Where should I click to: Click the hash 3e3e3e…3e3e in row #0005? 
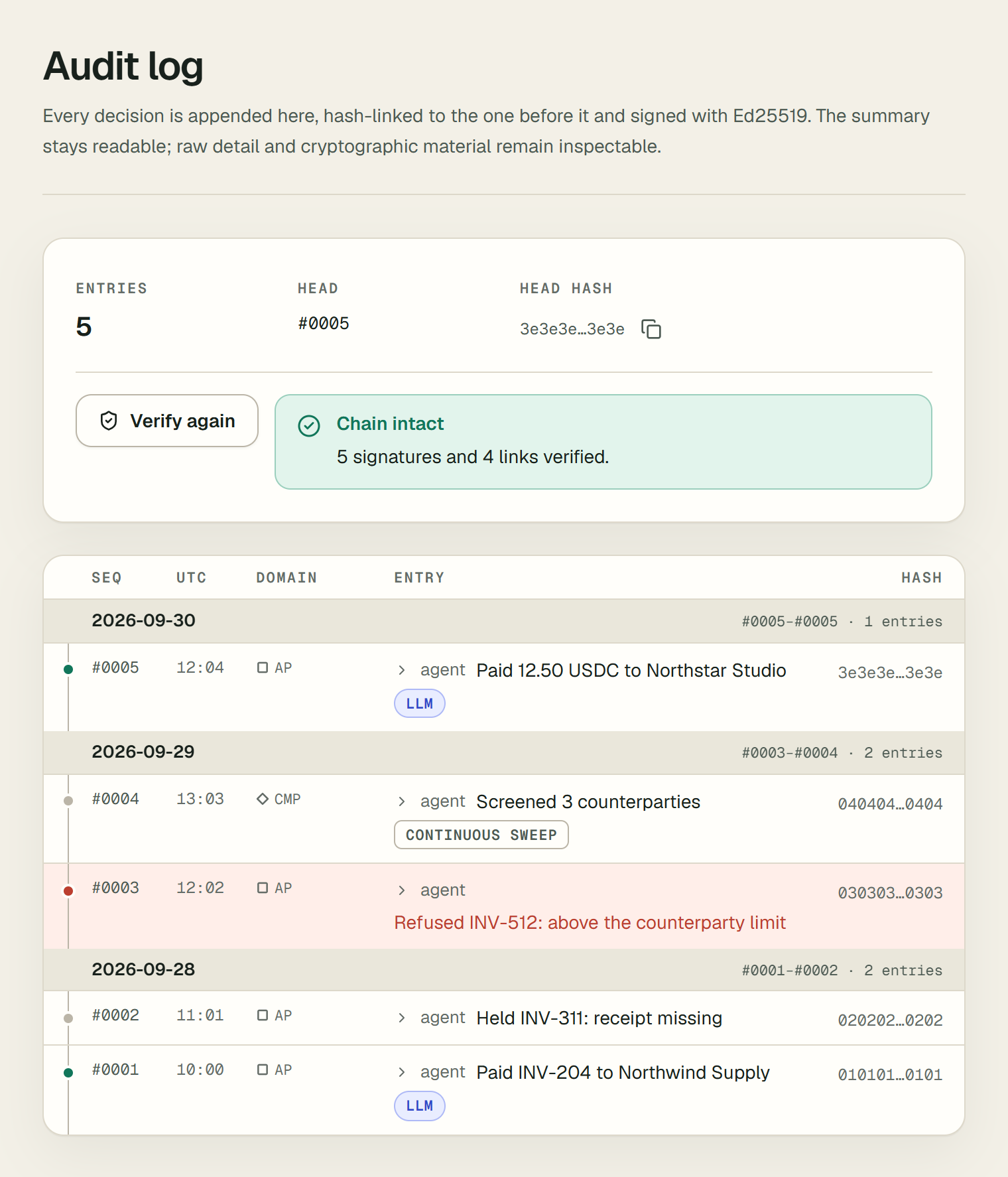(x=890, y=672)
